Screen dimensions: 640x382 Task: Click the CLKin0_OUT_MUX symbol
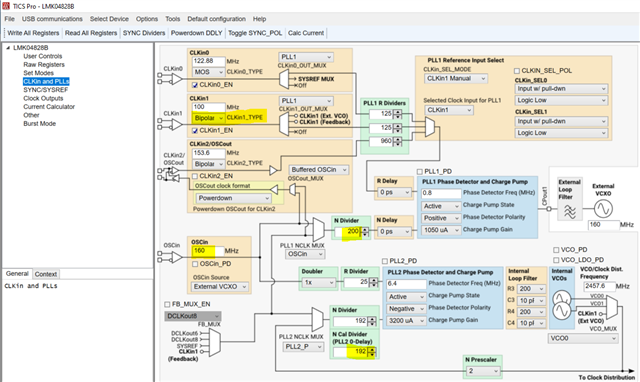[284, 79]
